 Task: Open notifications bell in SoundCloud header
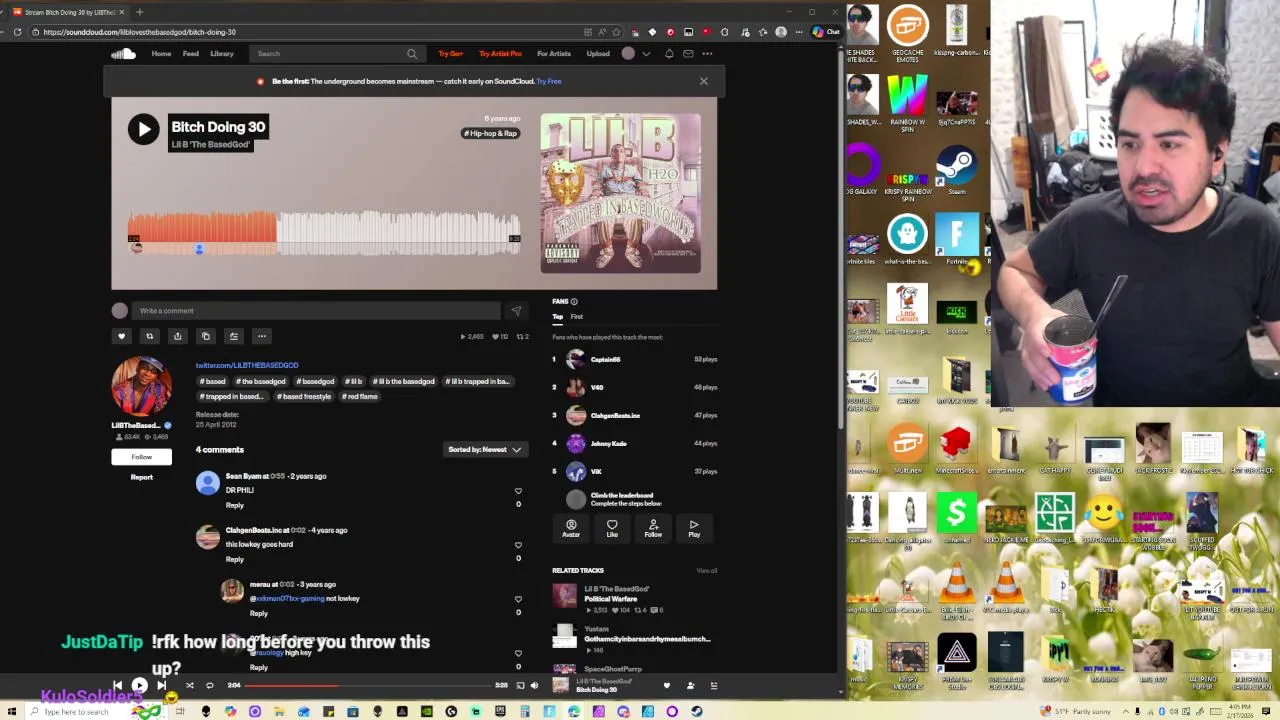click(669, 54)
